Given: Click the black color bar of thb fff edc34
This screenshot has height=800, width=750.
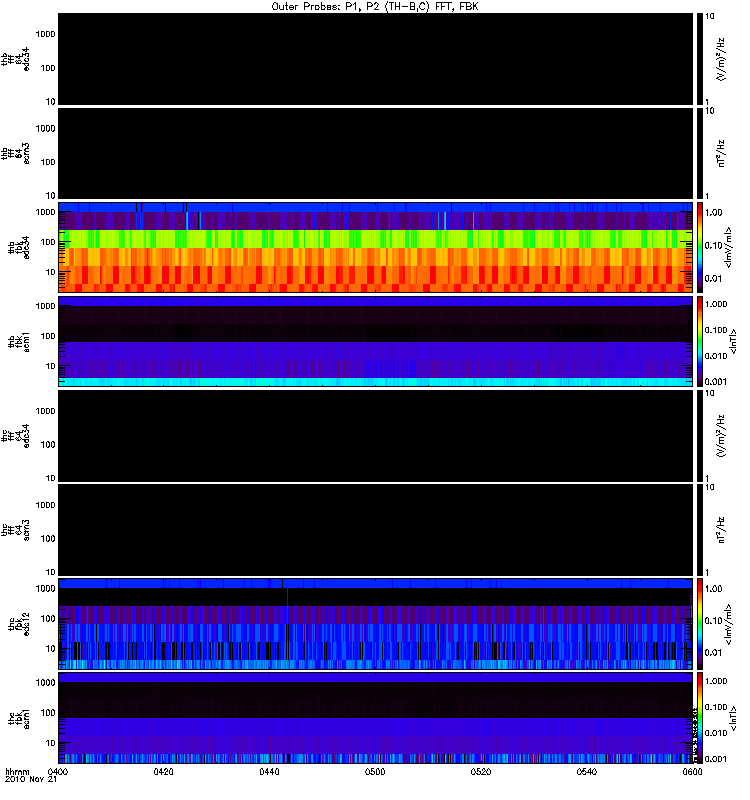Looking at the screenshot, I should pos(699,59).
